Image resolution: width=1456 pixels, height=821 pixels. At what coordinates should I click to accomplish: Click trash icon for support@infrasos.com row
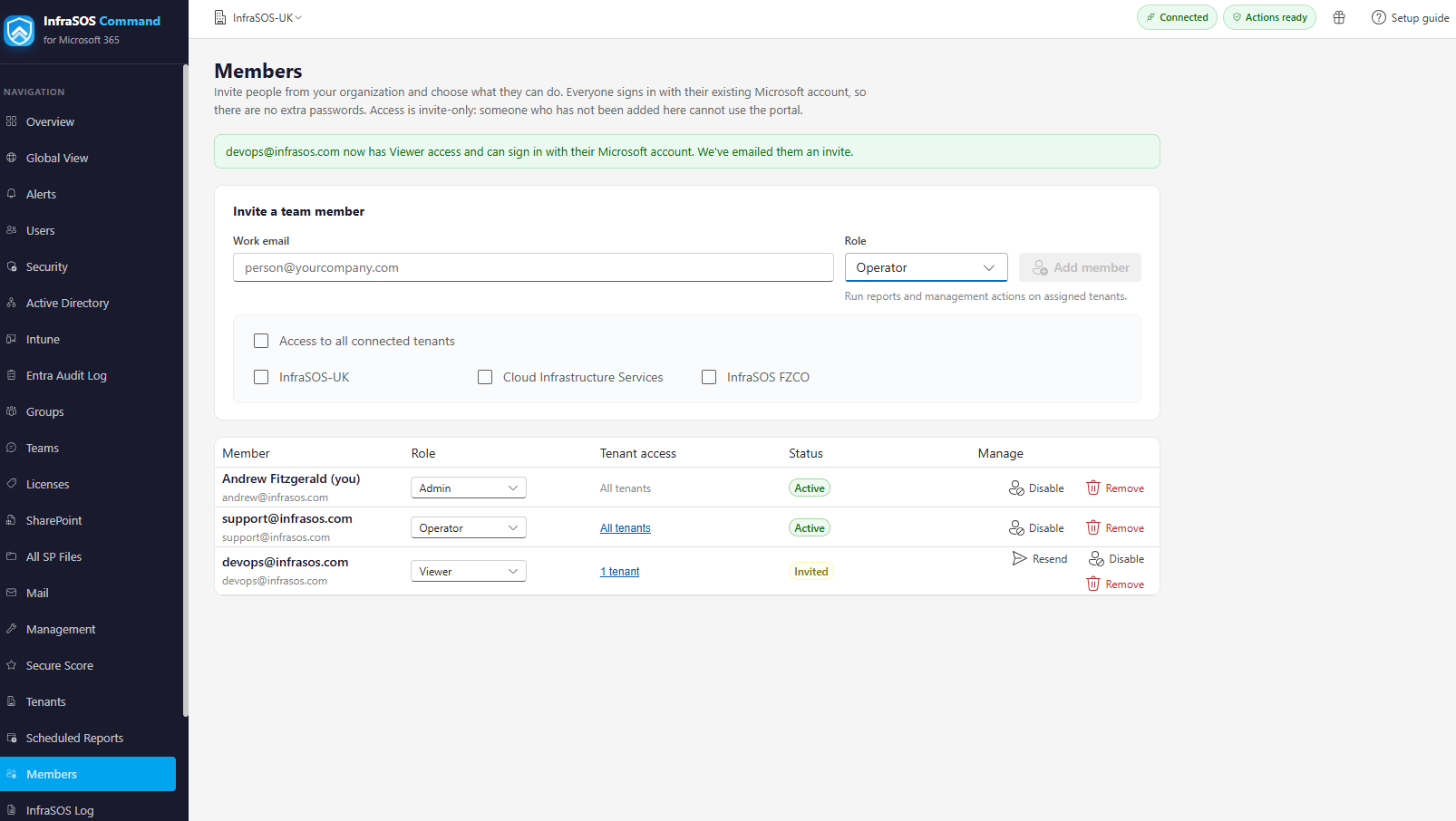click(1093, 527)
